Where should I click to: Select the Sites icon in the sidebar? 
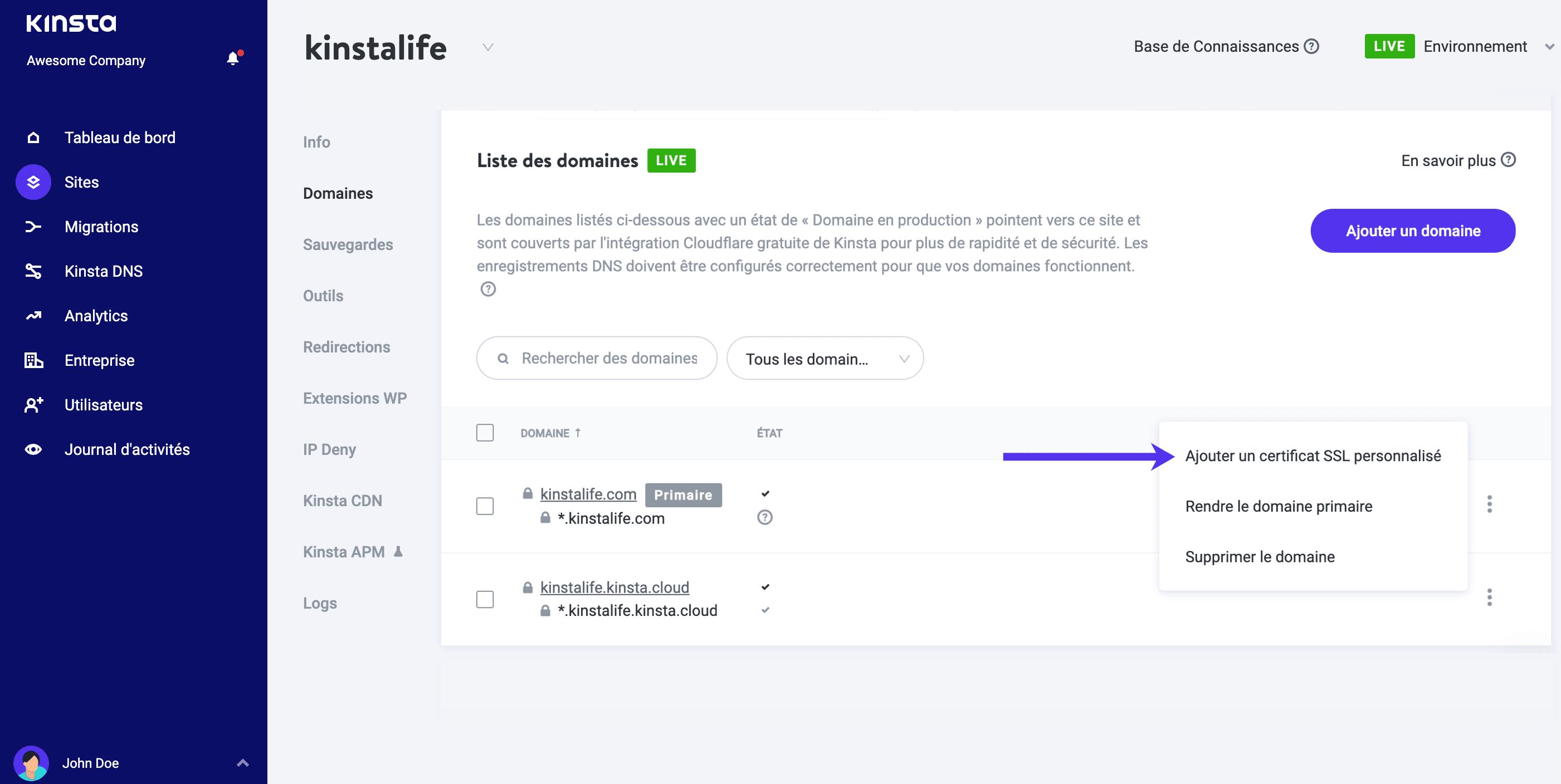33,182
